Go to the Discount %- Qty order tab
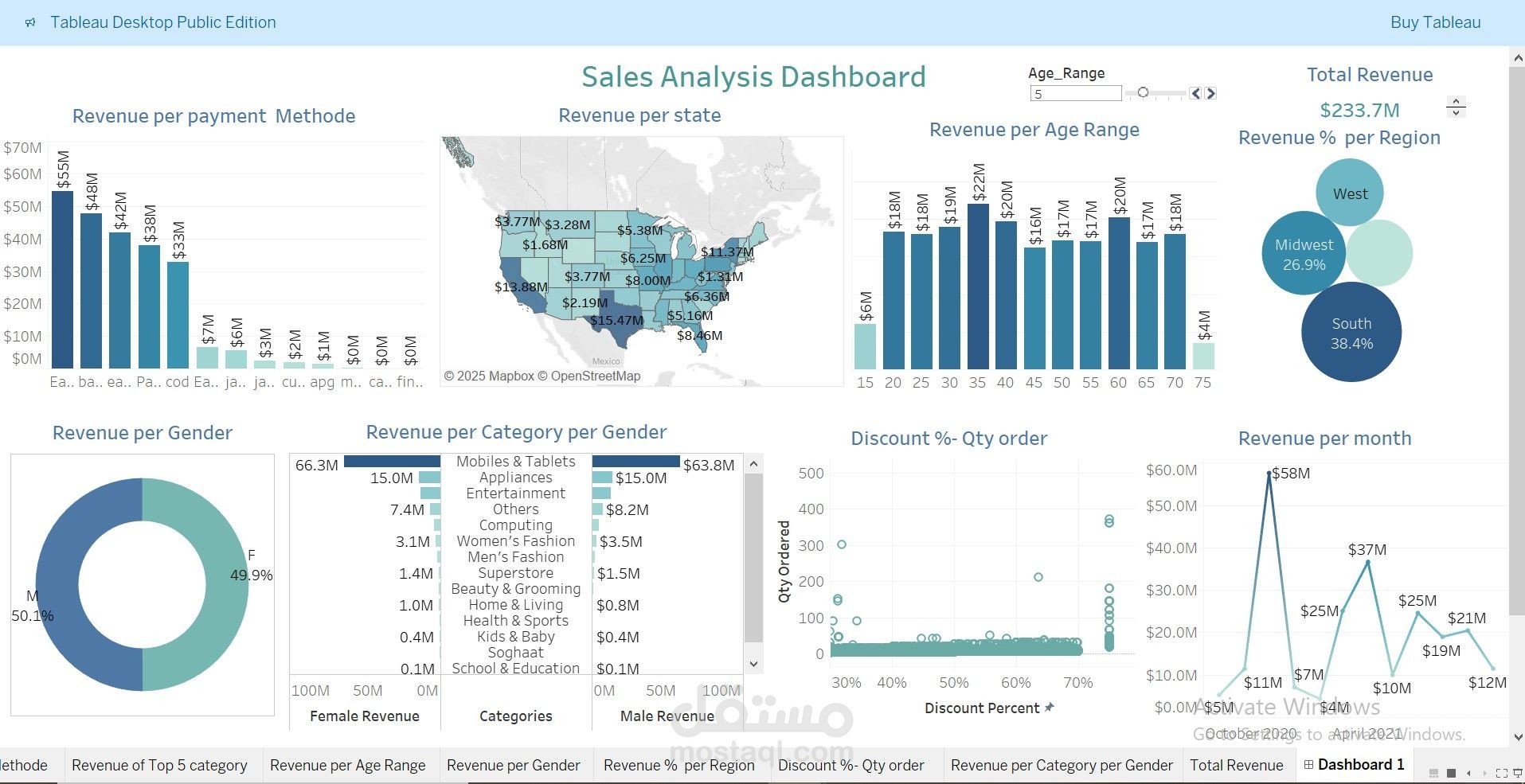 point(850,766)
